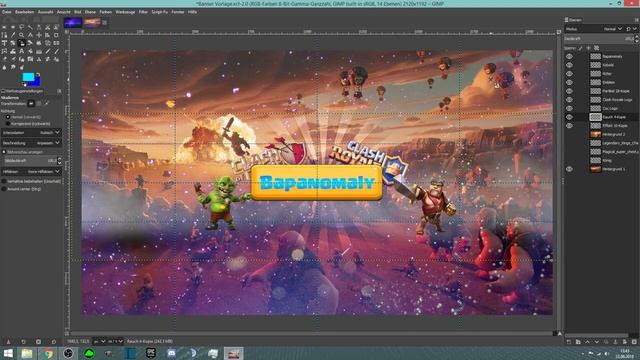The image size is (640, 360).
Task: Open the Interpolation Kubisch dropdown
Action: [x=31, y=133]
